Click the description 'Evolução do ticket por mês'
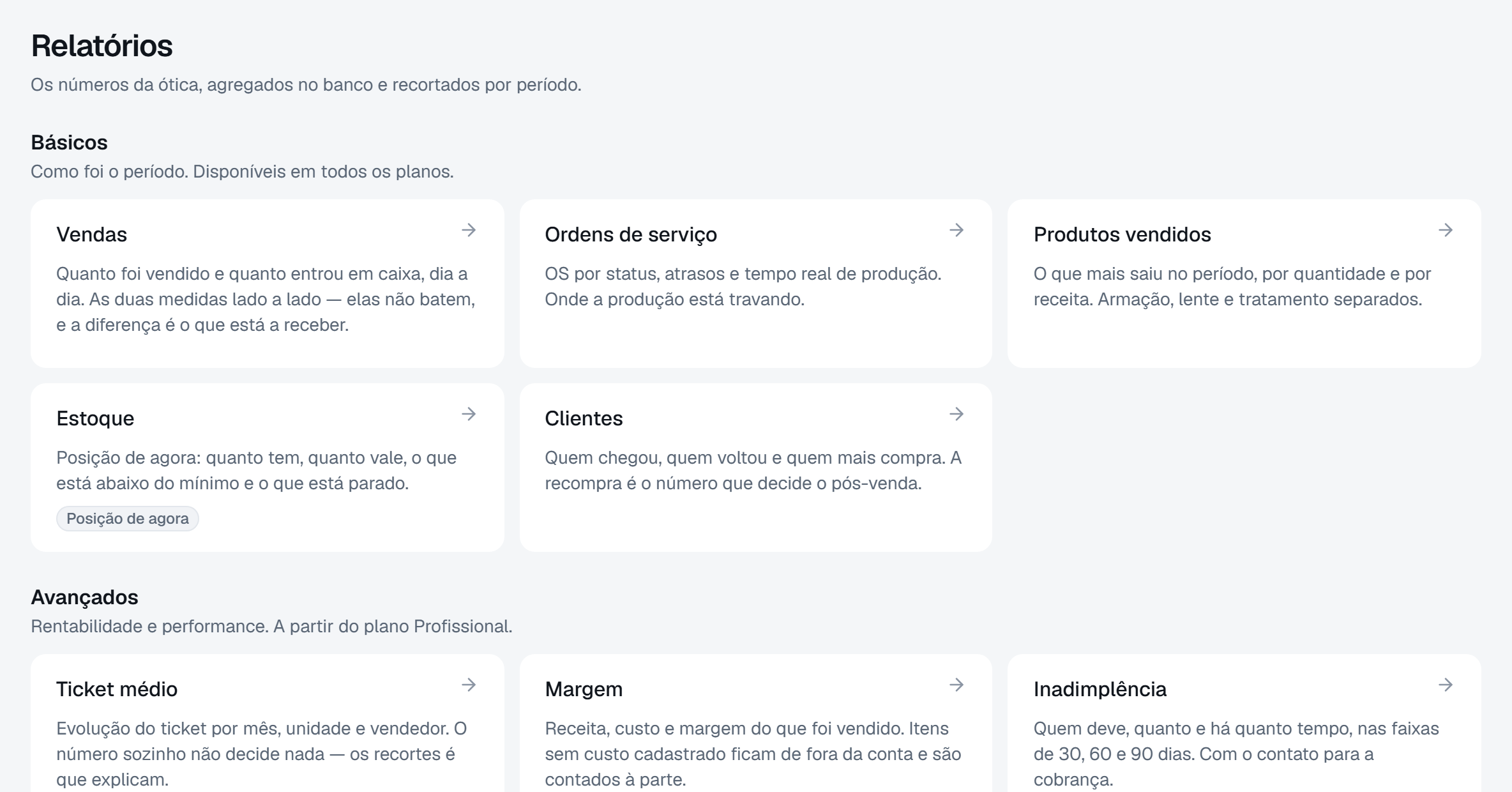 262,754
